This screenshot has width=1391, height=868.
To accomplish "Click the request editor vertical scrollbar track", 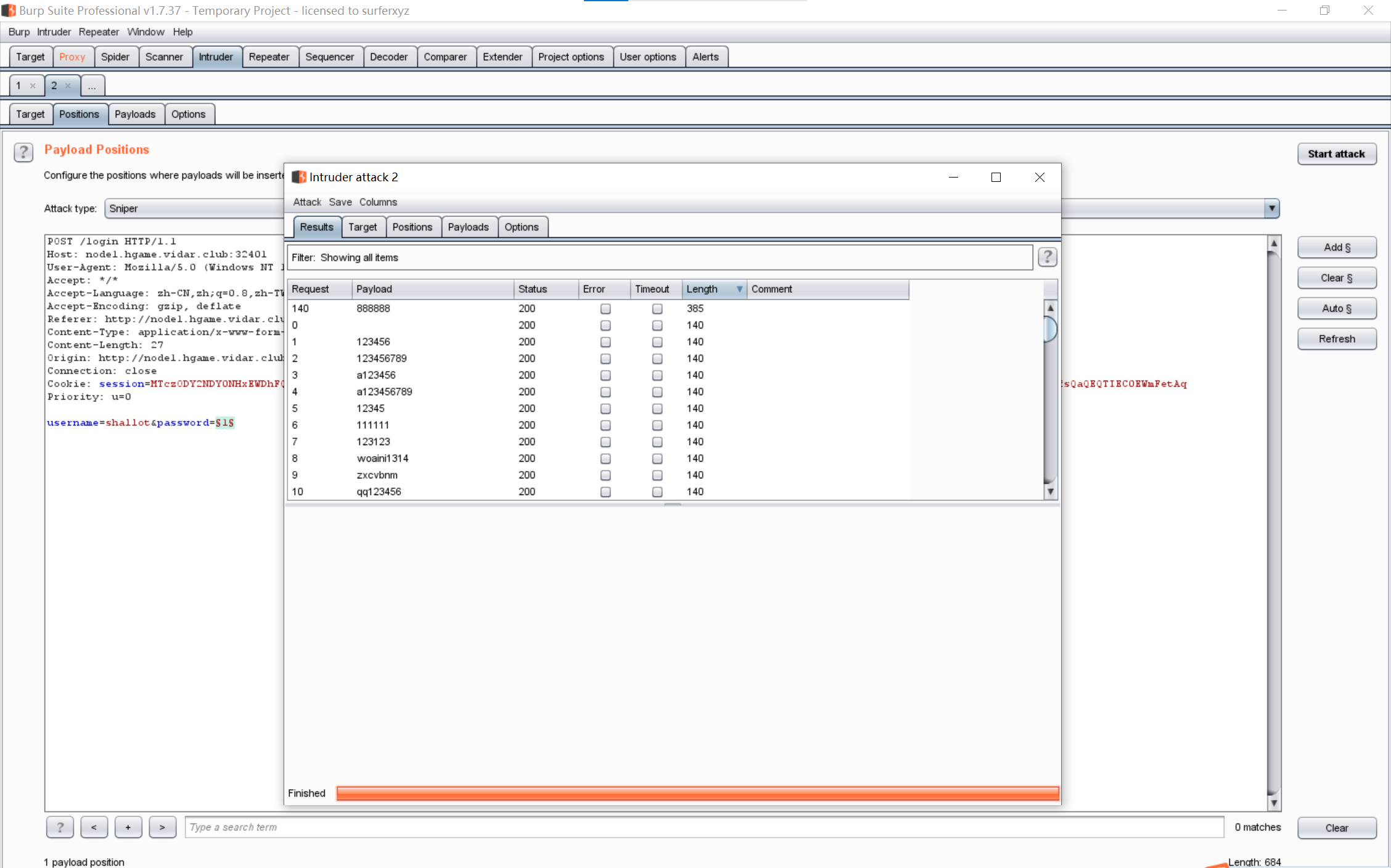I will [1273, 523].
